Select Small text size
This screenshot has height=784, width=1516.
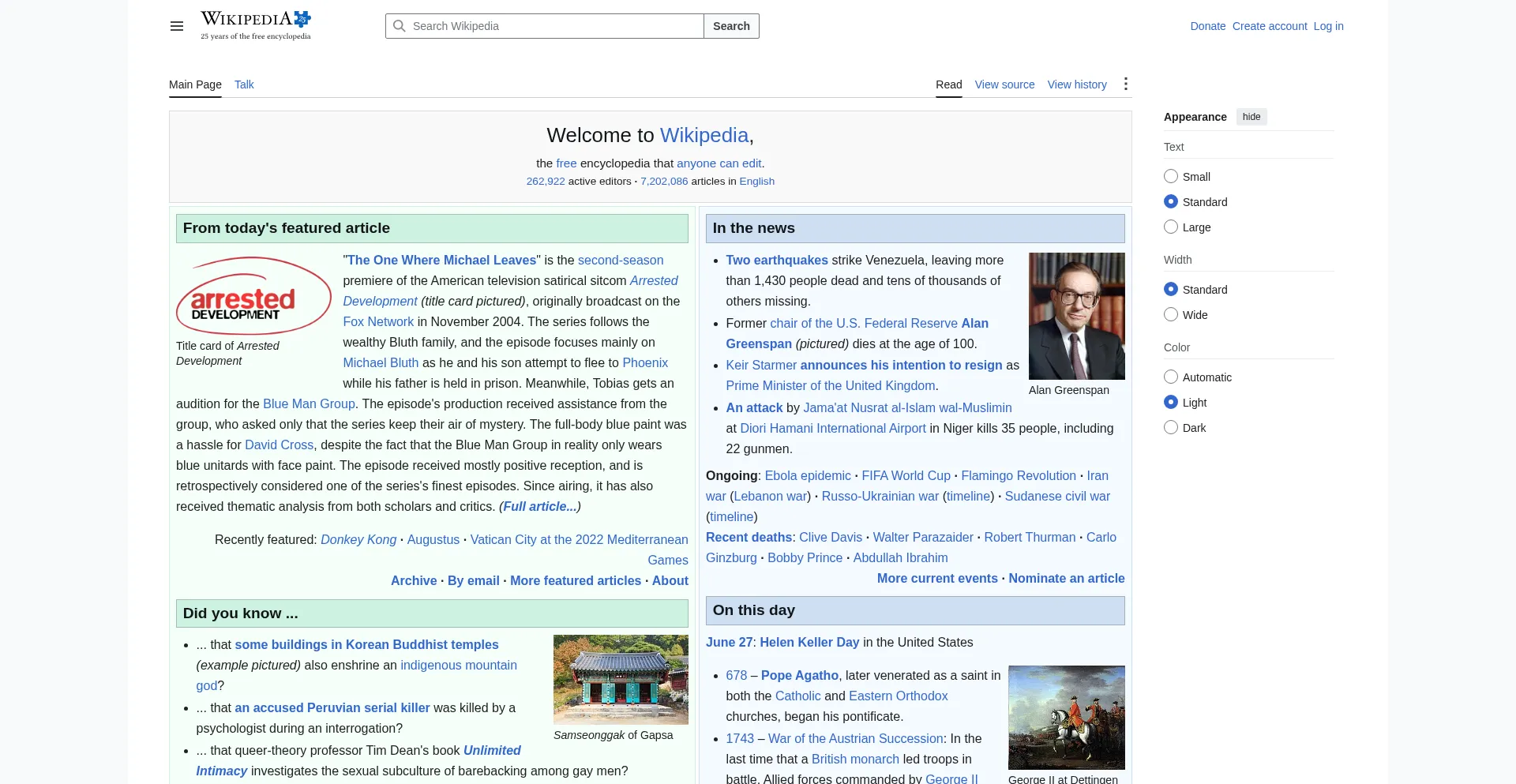click(1171, 177)
